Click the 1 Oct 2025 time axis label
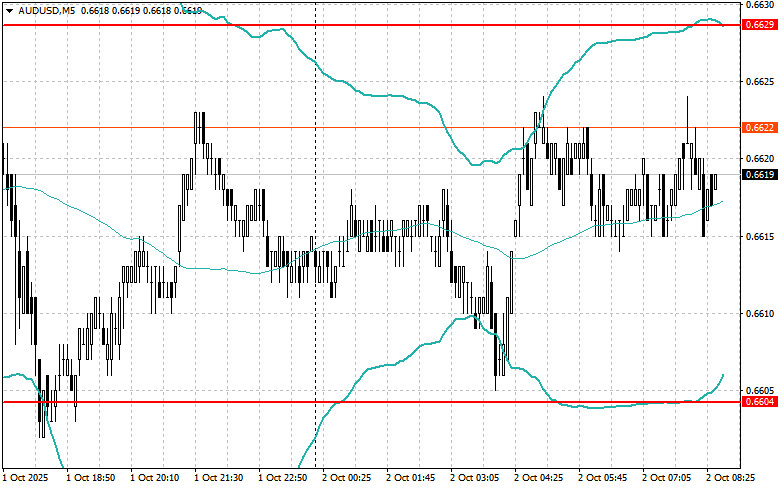Viewport: 781px width, 489px height. point(25,478)
